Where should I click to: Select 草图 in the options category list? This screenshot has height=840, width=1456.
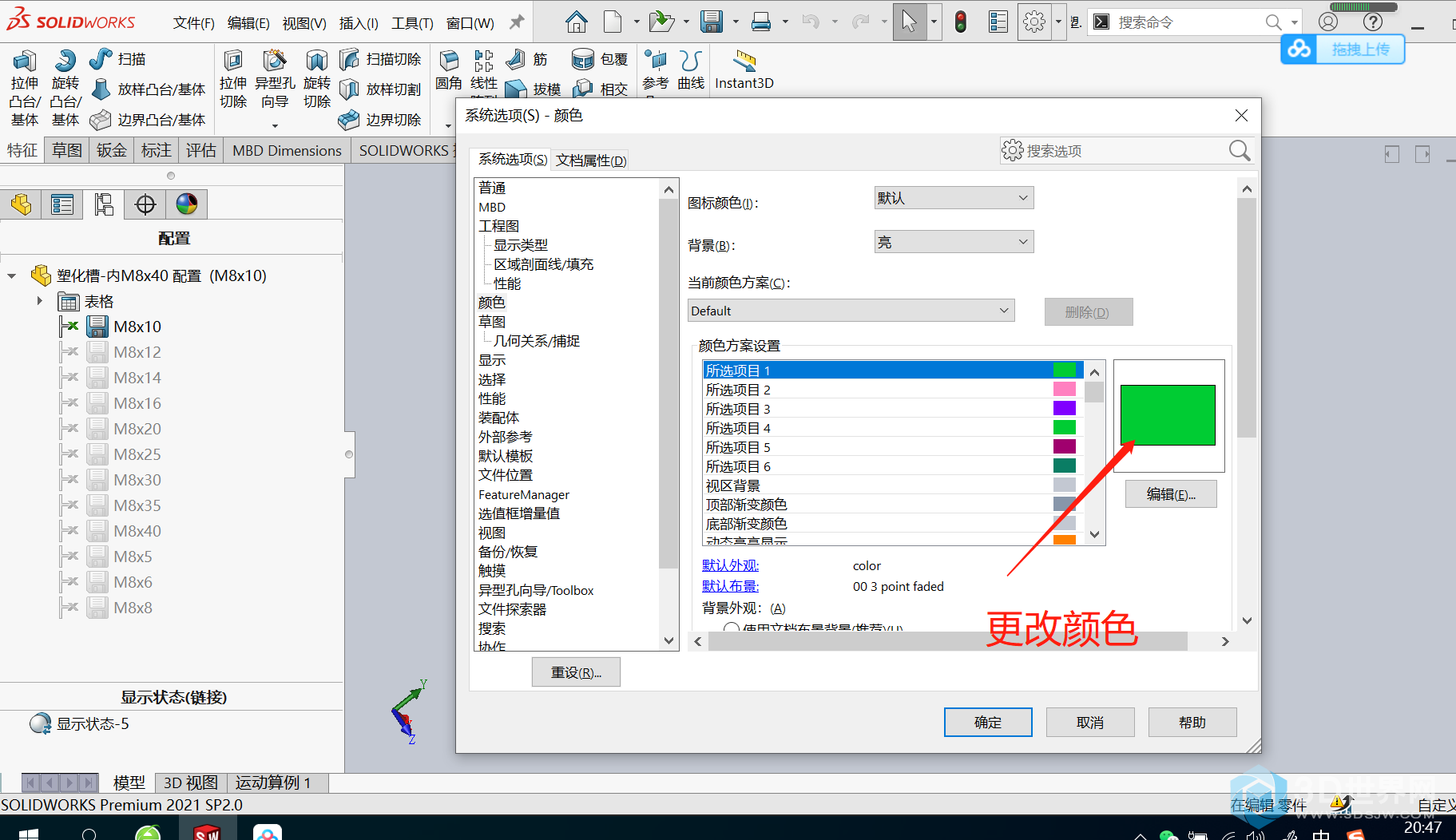pos(492,322)
